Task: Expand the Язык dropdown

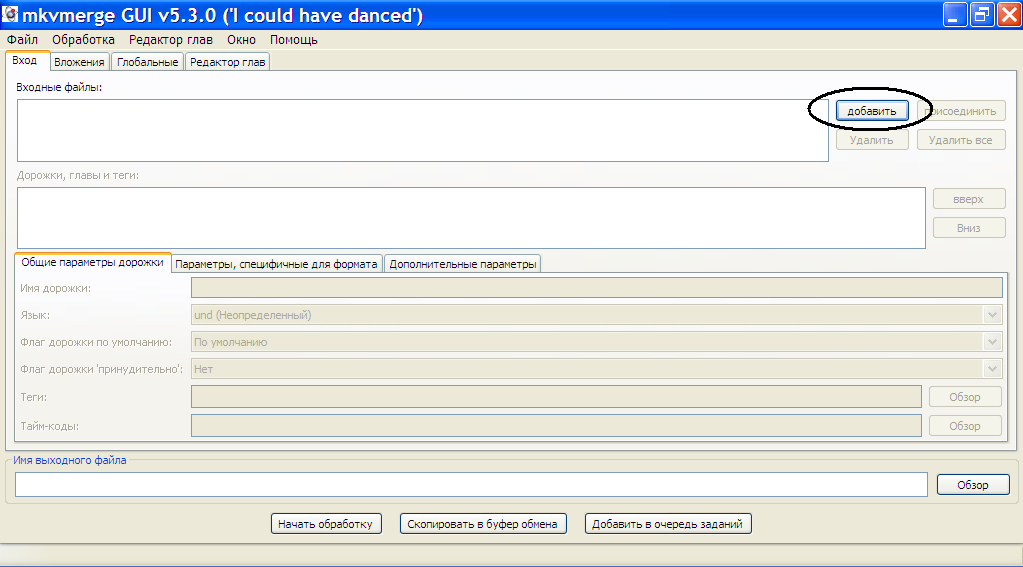Action: [992, 315]
